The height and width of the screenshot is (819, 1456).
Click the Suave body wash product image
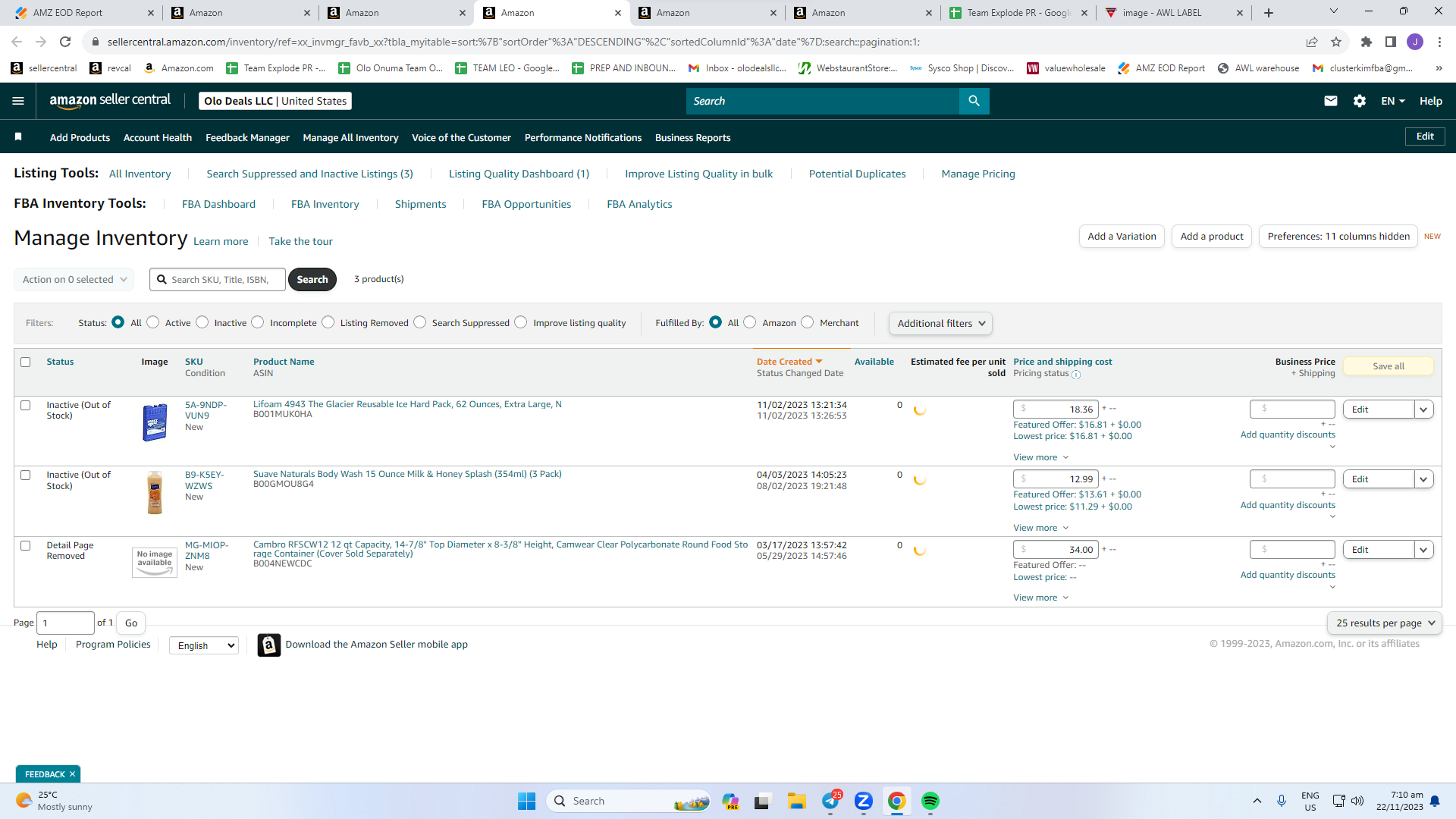[x=155, y=492]
